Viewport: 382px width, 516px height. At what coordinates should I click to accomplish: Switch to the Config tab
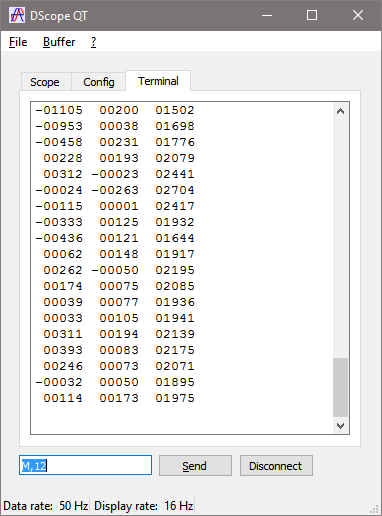[x=99, y=82]
